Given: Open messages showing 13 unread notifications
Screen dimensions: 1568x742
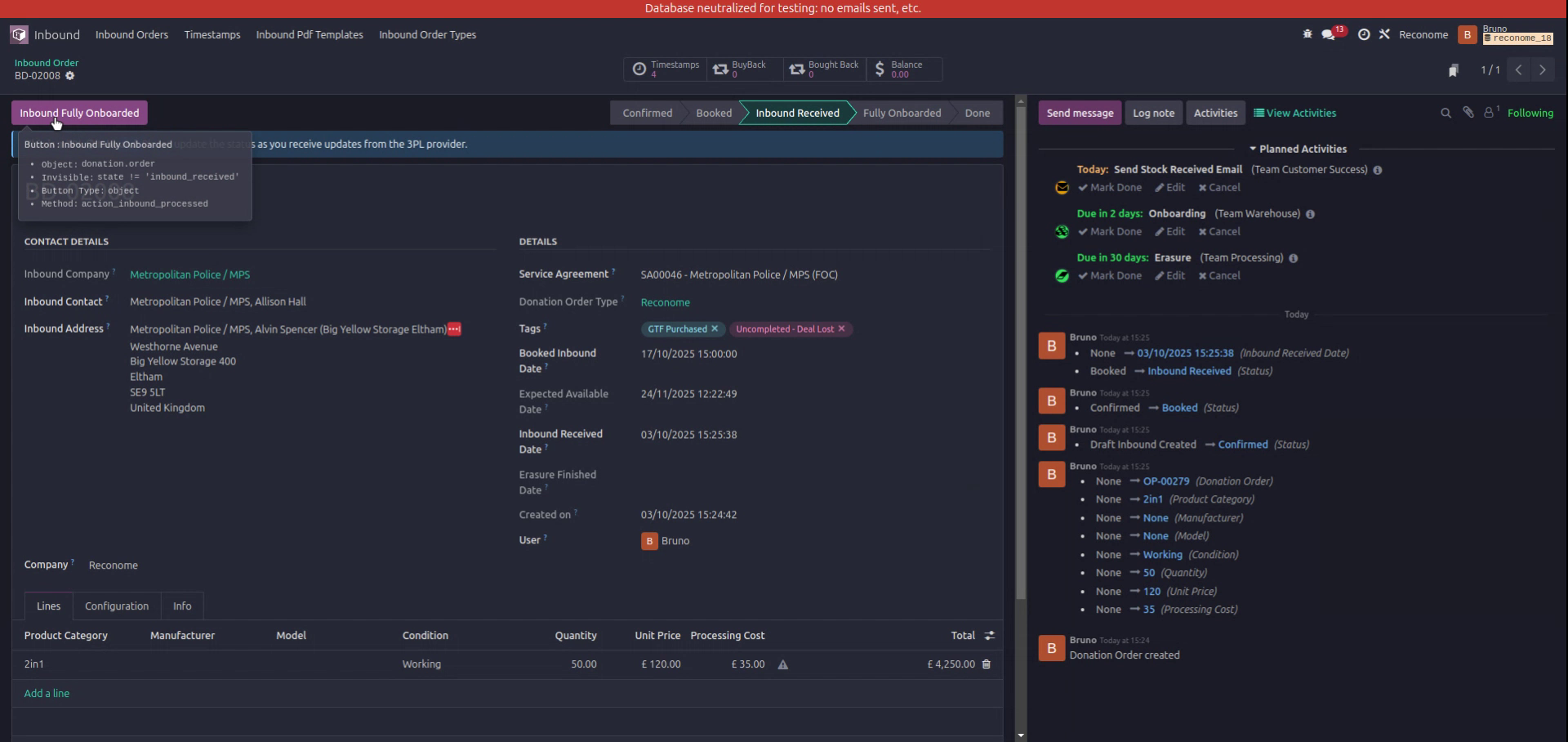Looking at the screenshot, I should [1330, 35].
